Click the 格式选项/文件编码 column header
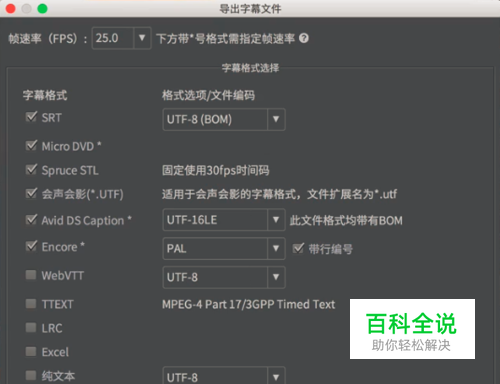This screenshot has width=500, height=384. pyautogui.click(x=208, y=95)
